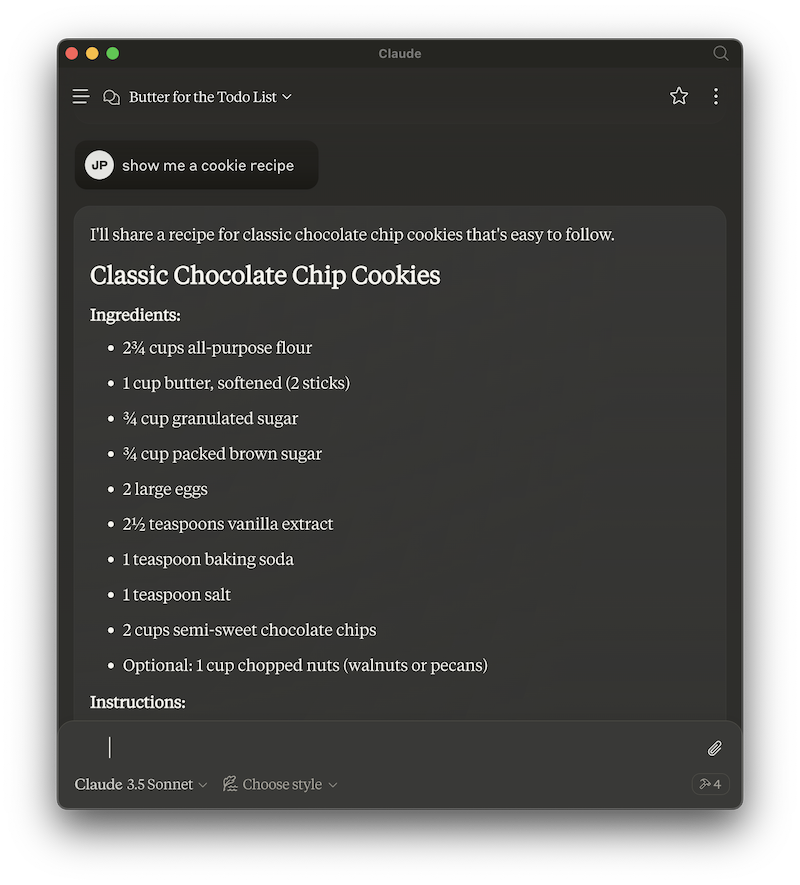
Task: Attach a file using the paperclip icon
Action: [x=714, y=748]
